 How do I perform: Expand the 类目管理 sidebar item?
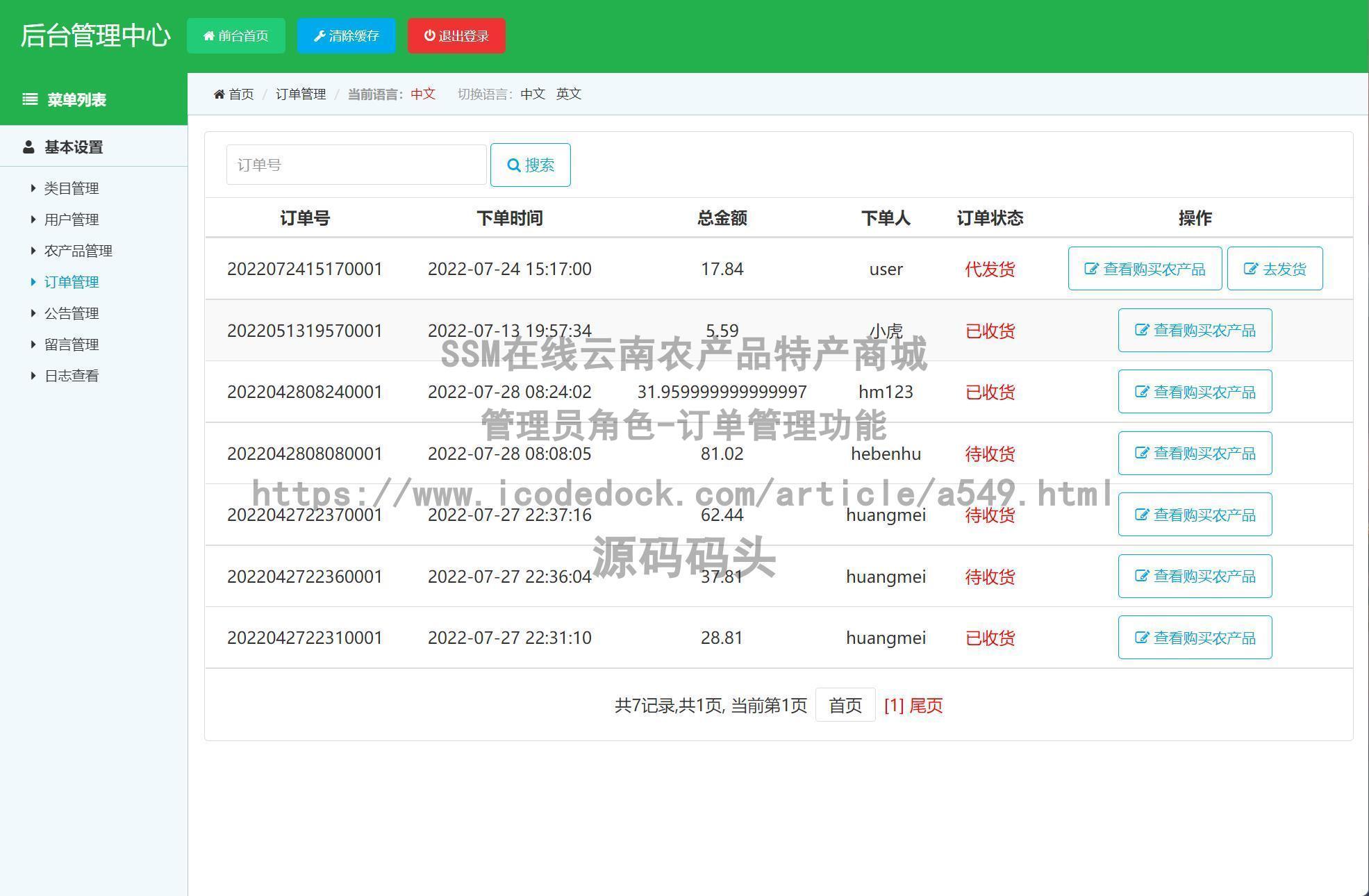click(x=71, y=188)
